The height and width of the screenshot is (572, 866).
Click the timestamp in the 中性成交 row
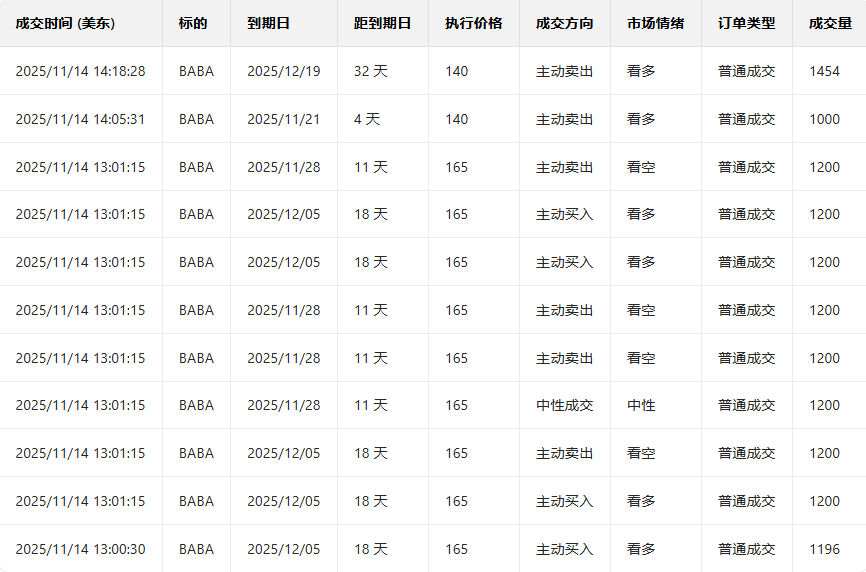point(80,405)
